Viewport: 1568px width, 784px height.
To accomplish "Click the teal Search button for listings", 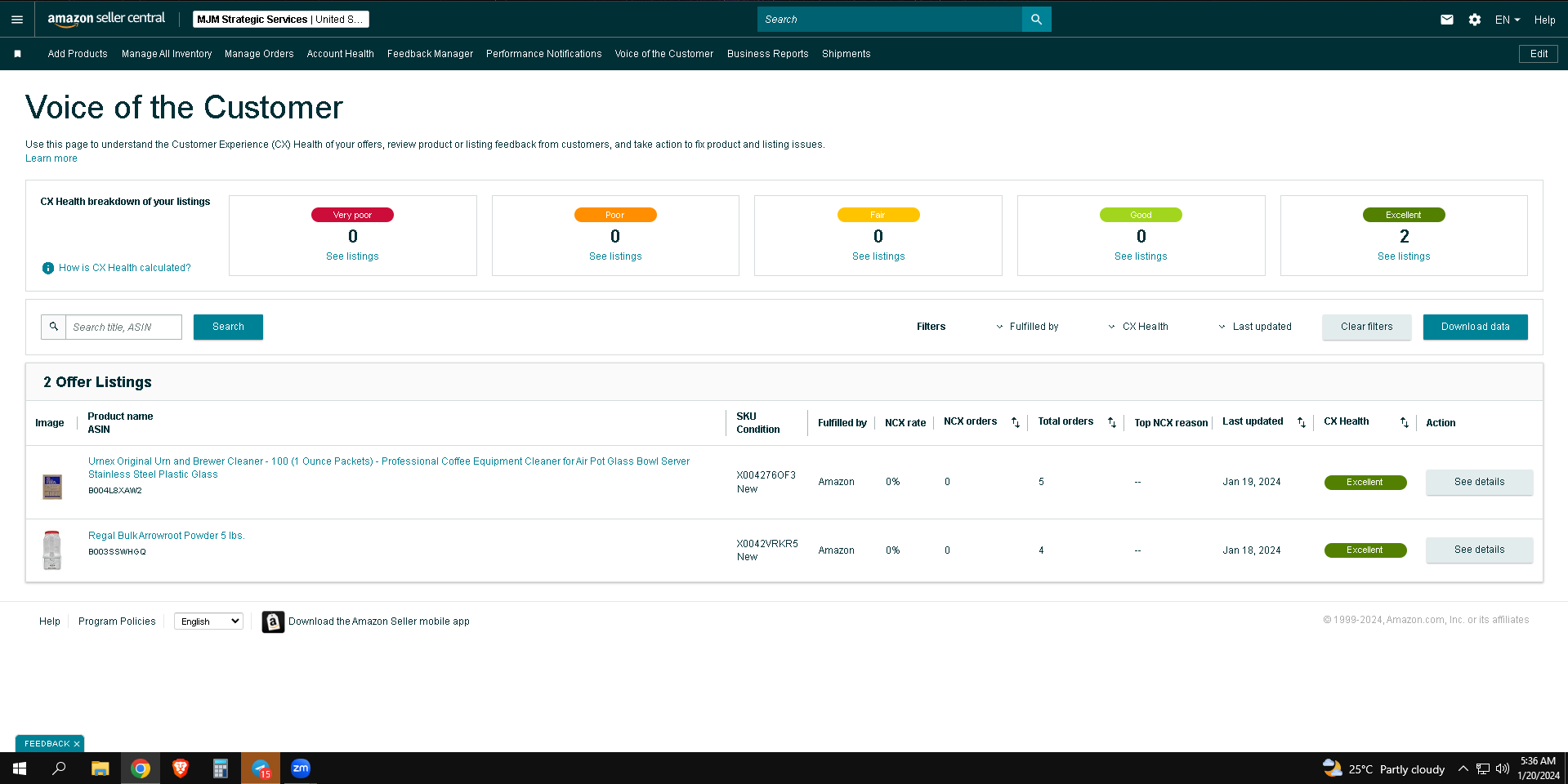I will [228, 327].
